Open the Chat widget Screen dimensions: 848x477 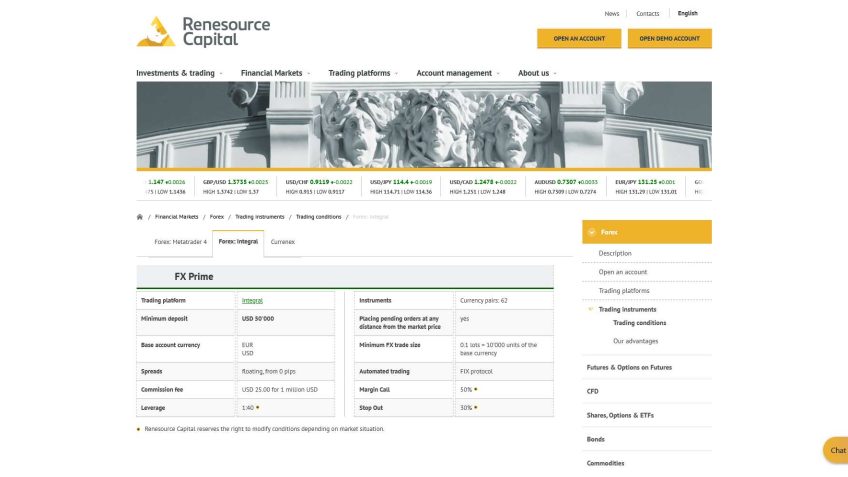click(836, 450)
